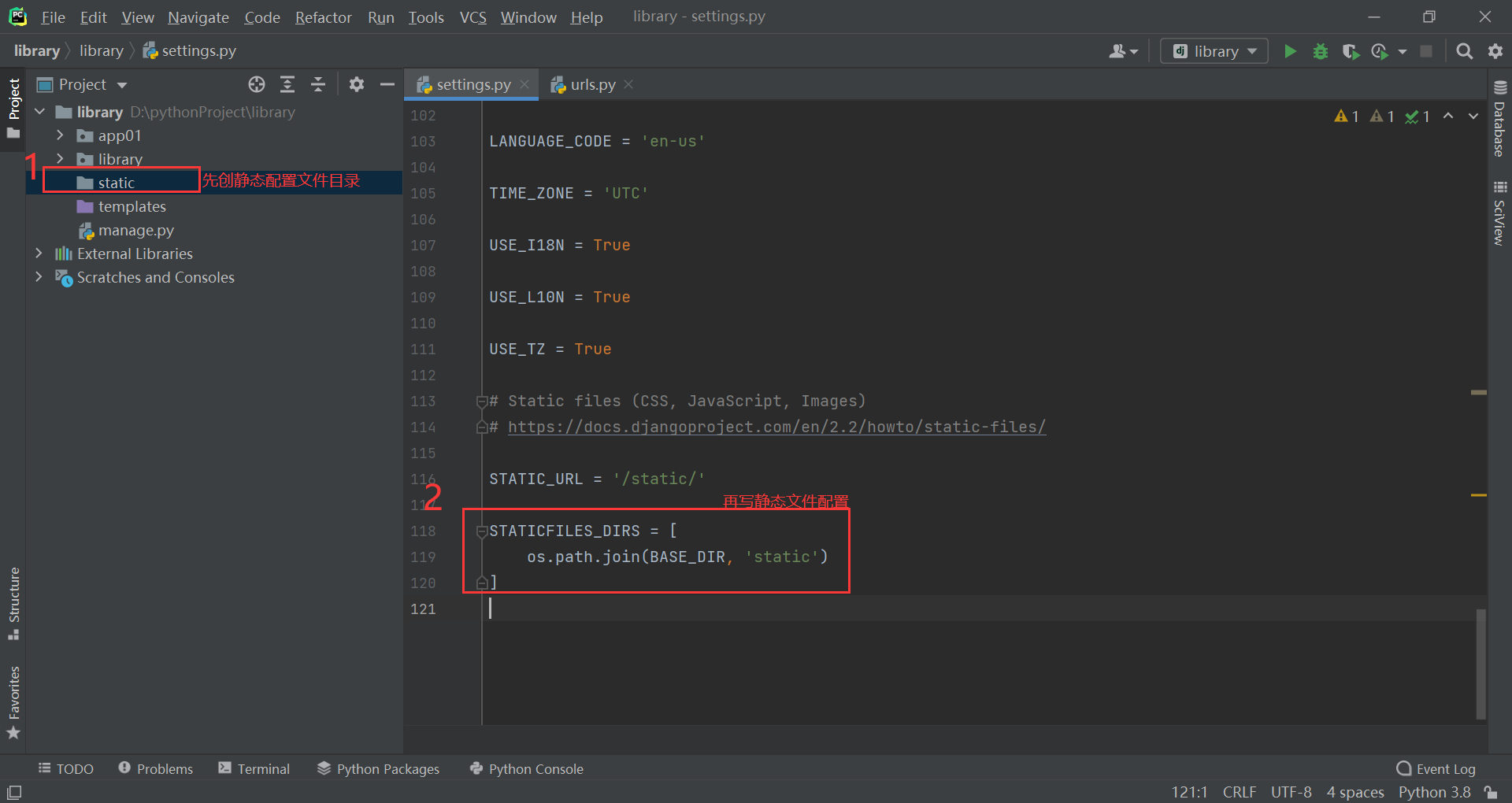Open the Terminal tool window
Image resolution: width=1512 pixels, height=803 pixels.
254,768
